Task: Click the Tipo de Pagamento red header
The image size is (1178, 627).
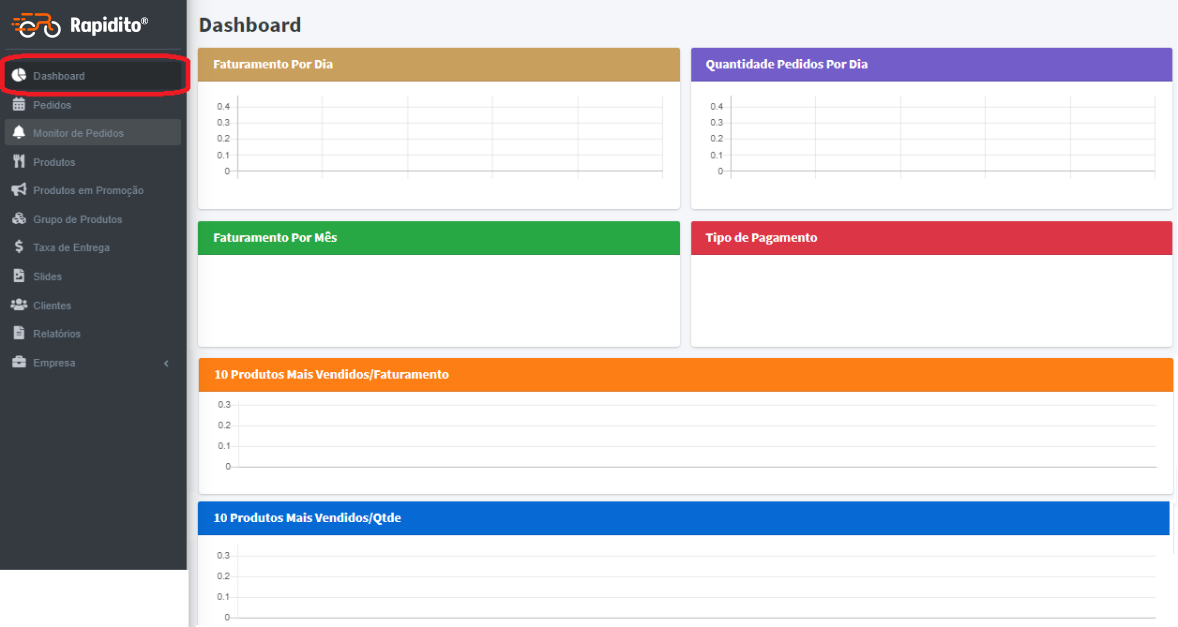Action: pos(932,238)
